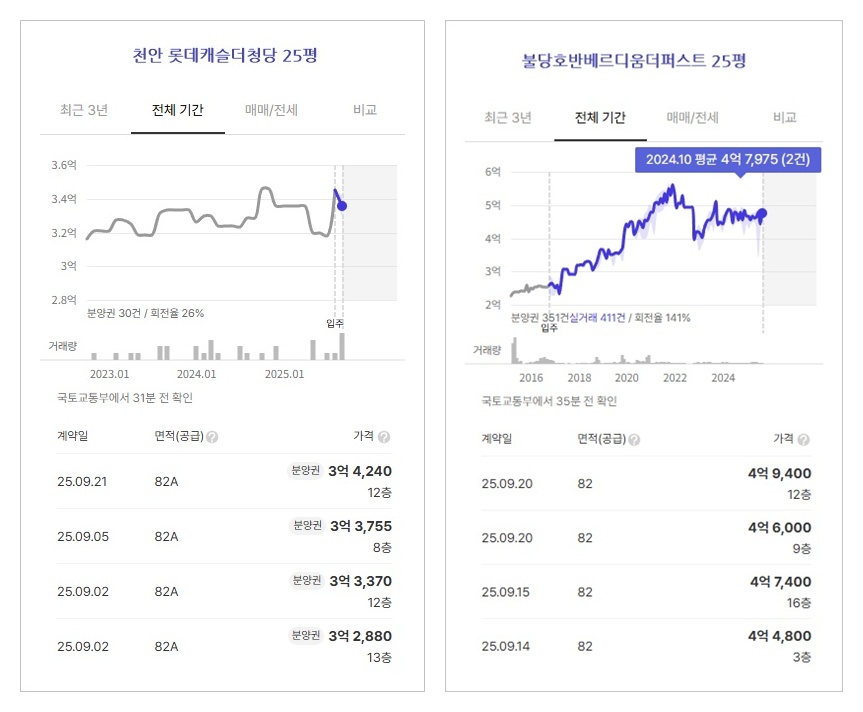This screenshot has height=712, width=863.
Task: Click help icon beside 면적(공급) in 천안 롯데캐슬더청당 panel
Action: pos(212,437)
